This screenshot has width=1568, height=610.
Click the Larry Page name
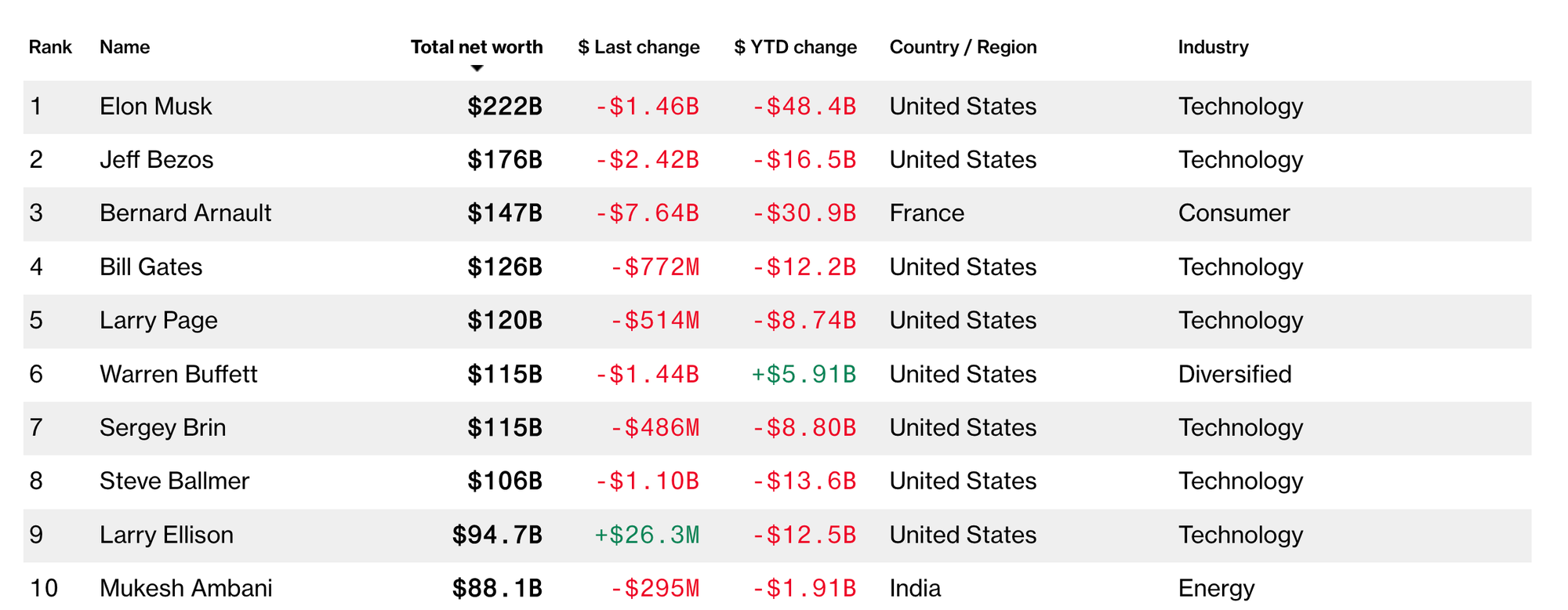pyautogui.click(x=158, y=320)
